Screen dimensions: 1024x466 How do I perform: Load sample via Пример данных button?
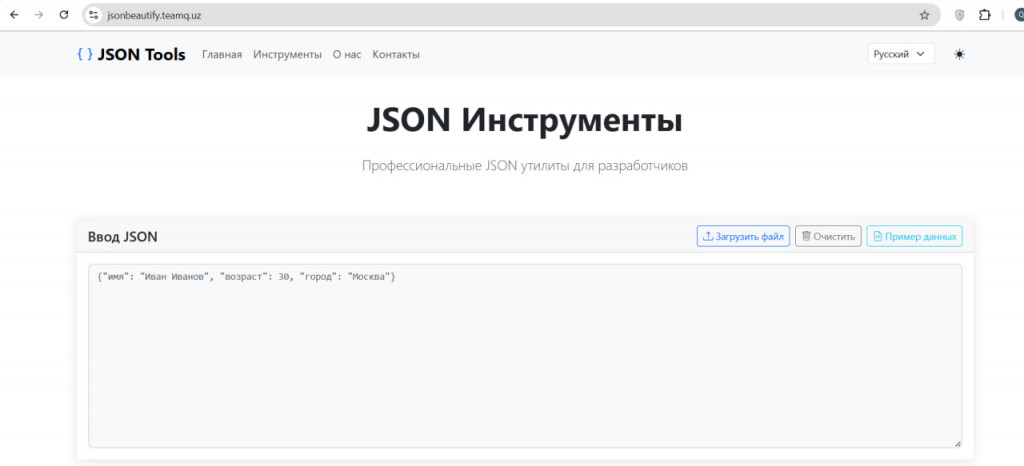[x=914, y=236]
